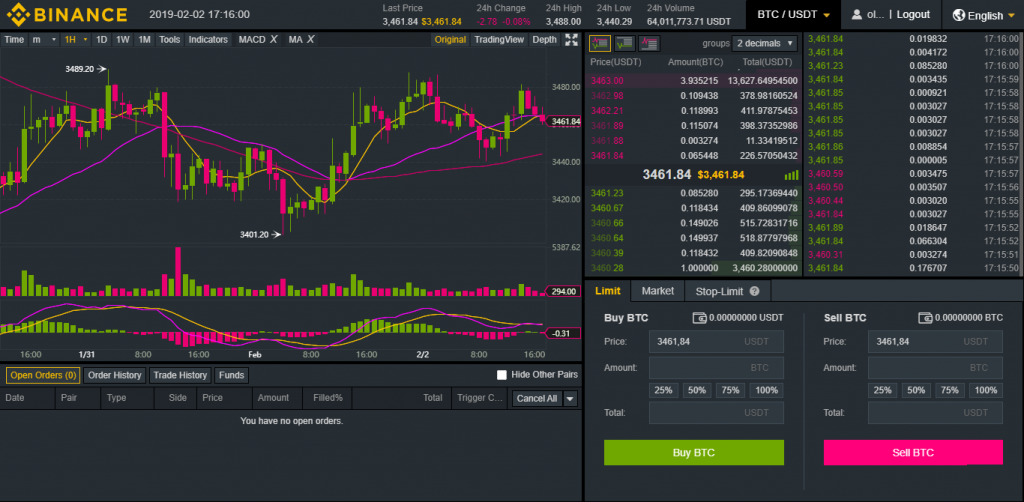Click the Logout link
This screenshot has height=502, width=1024.
(913, 14)
